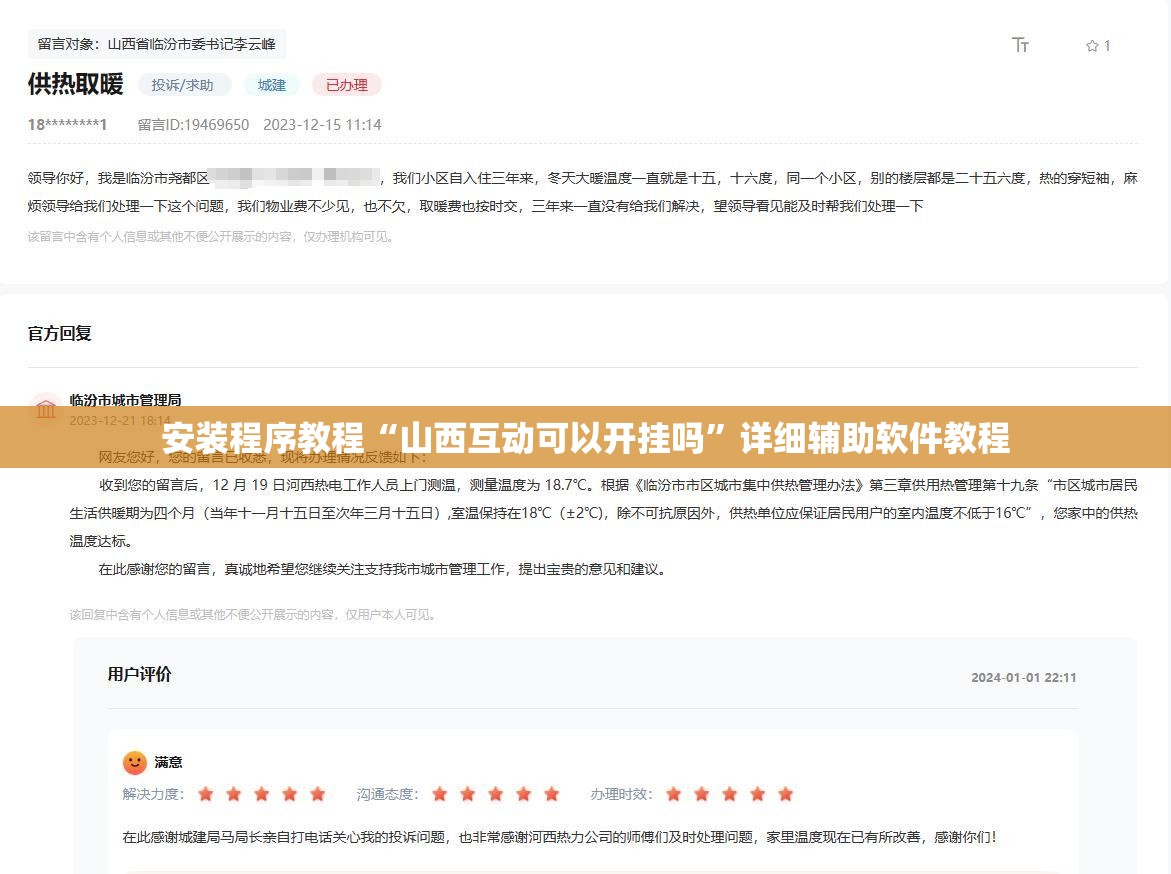Click the user comment thanking 马局长
The image size is (1171, 874).
559,837
